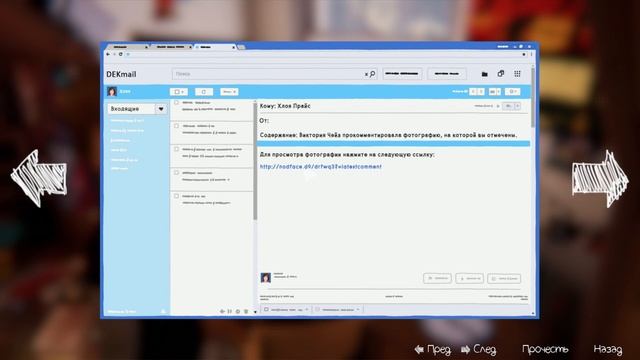Click the message list scrollbar
This screenshot has height=360, width=640.
(x=255, y=161)
